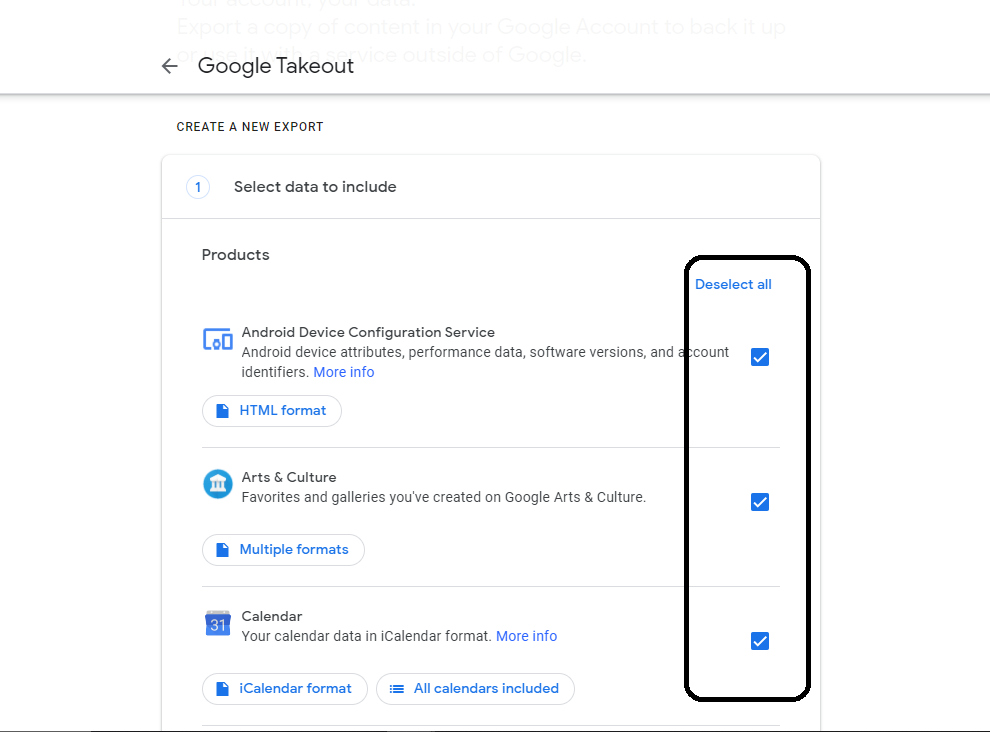Toggle the Calendar data checkbox
990x732 pixels.
click(760, 640)
